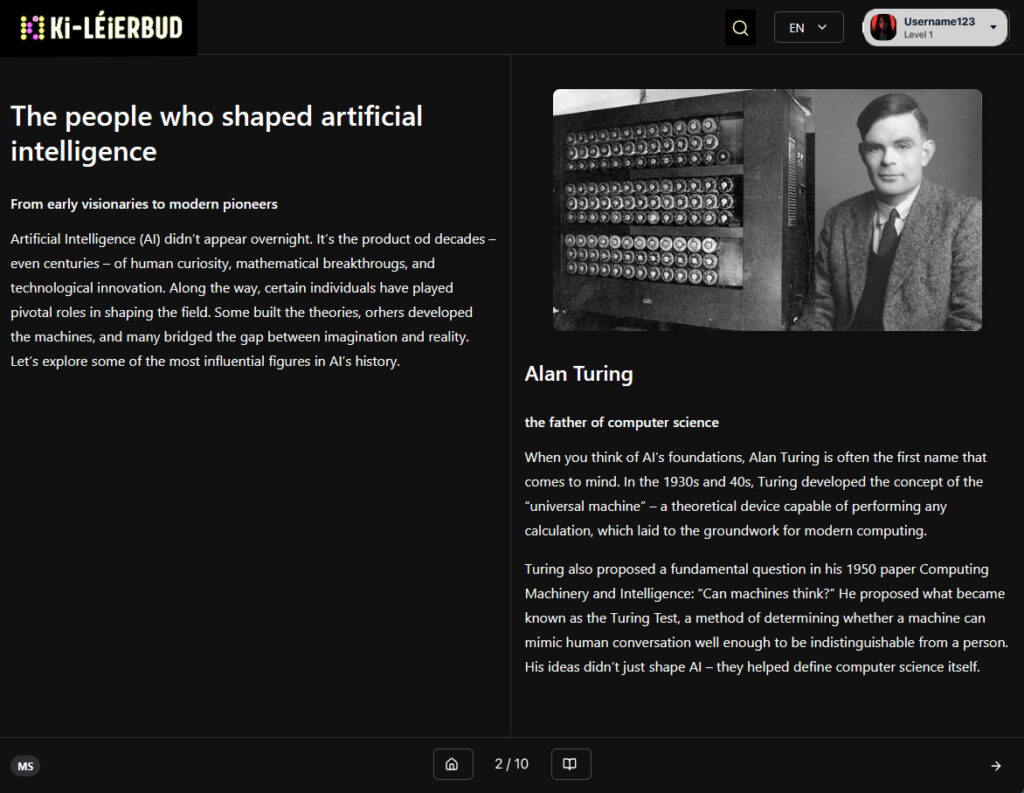Click the 2 / 10 page indicator
The height and width of the screenshot is (793, 1024).
coord(511,764)
